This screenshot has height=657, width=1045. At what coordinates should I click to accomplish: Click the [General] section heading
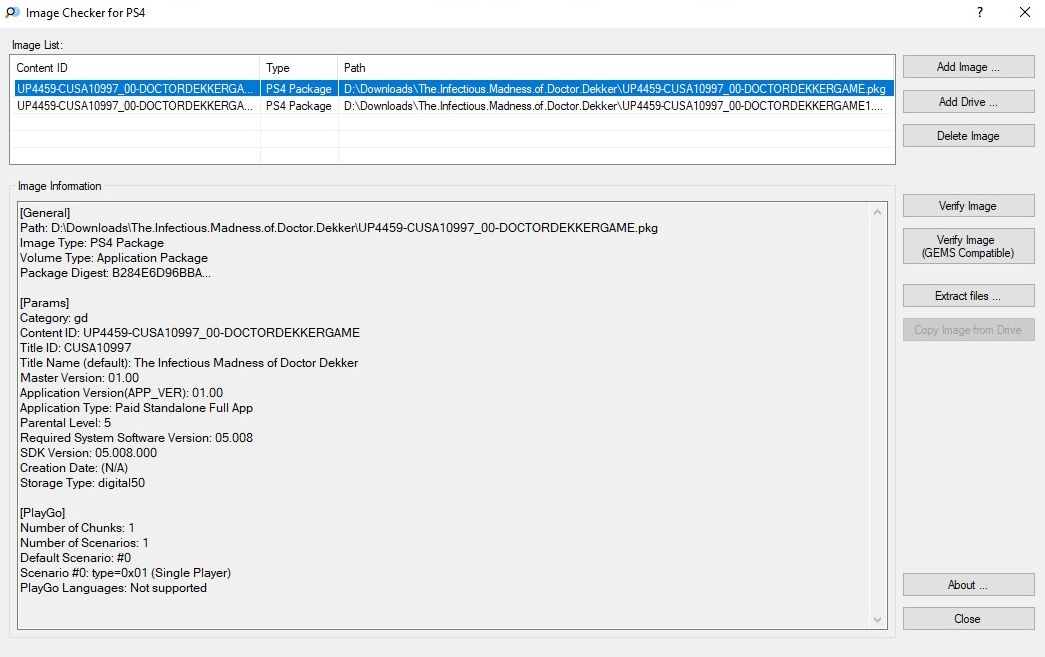pyautogui.click(x=45, y=213)
